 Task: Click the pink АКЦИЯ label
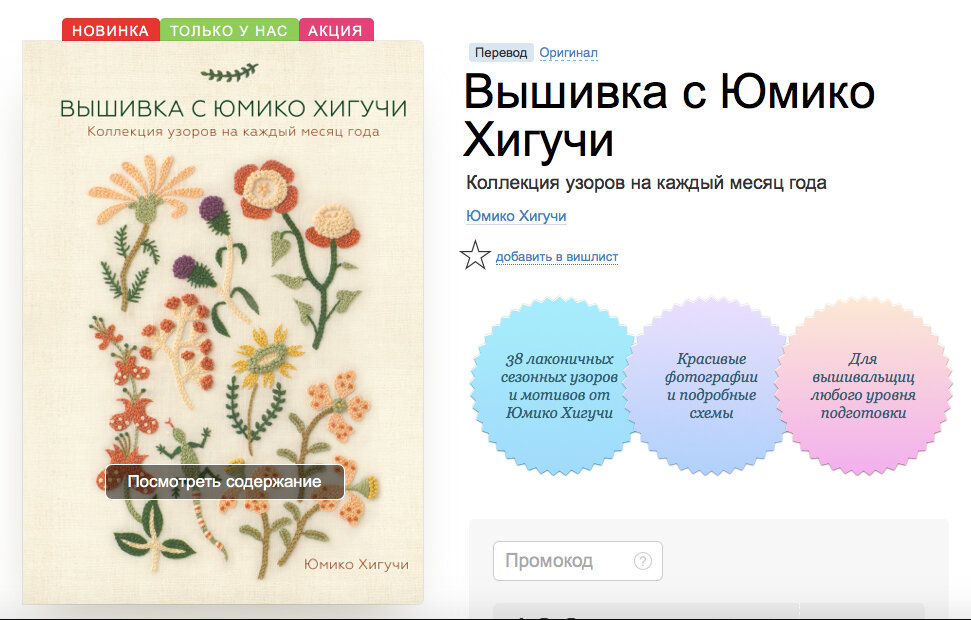(336, 30)
